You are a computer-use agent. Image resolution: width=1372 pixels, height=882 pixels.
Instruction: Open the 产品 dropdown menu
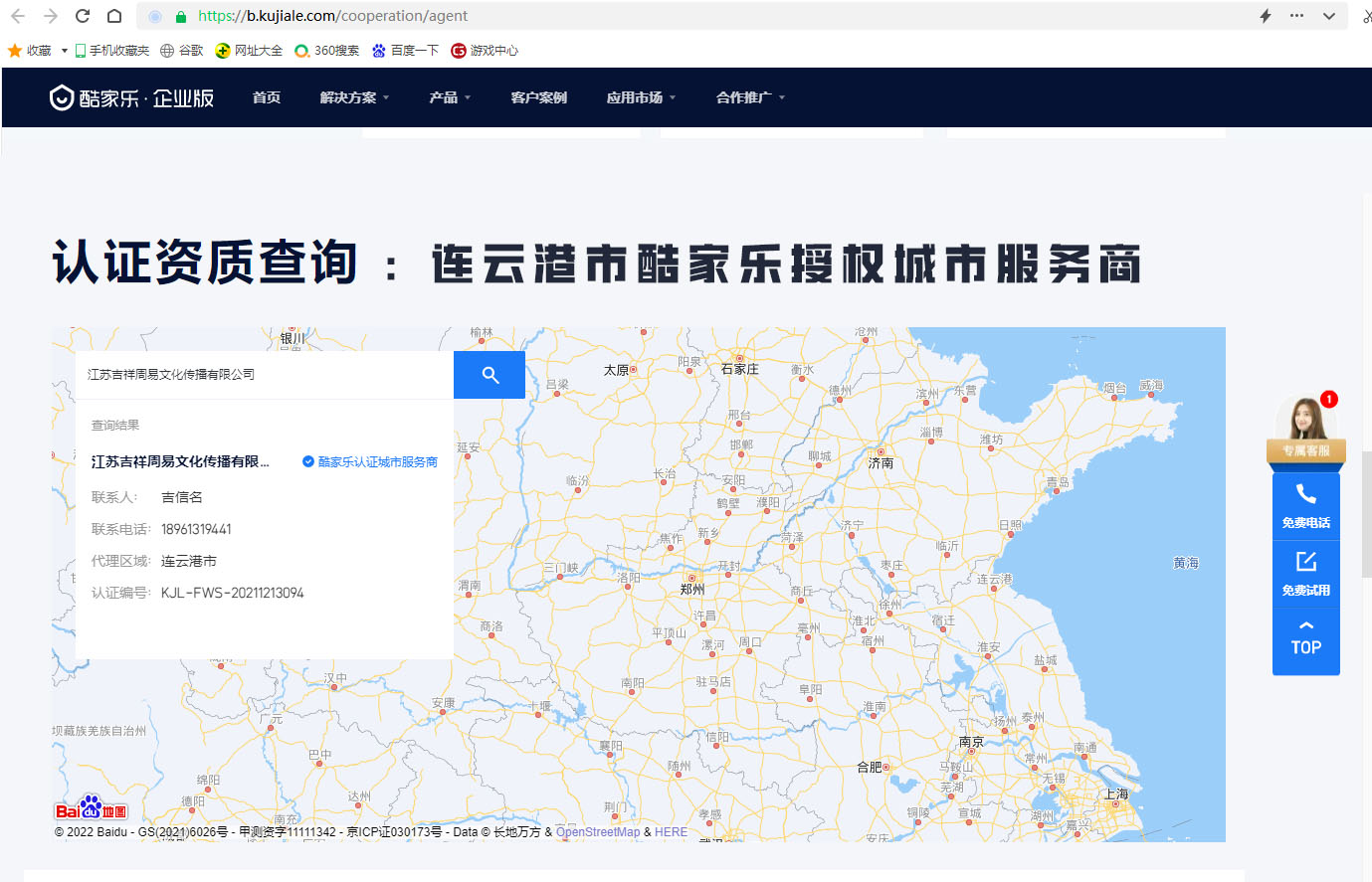450,97
